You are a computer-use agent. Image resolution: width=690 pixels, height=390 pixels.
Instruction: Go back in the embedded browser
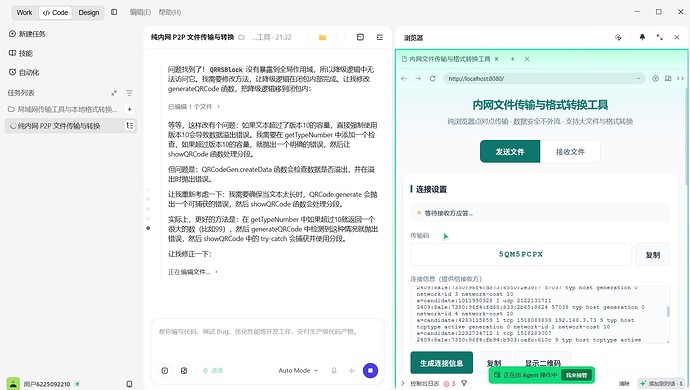[x=404, y=78]
